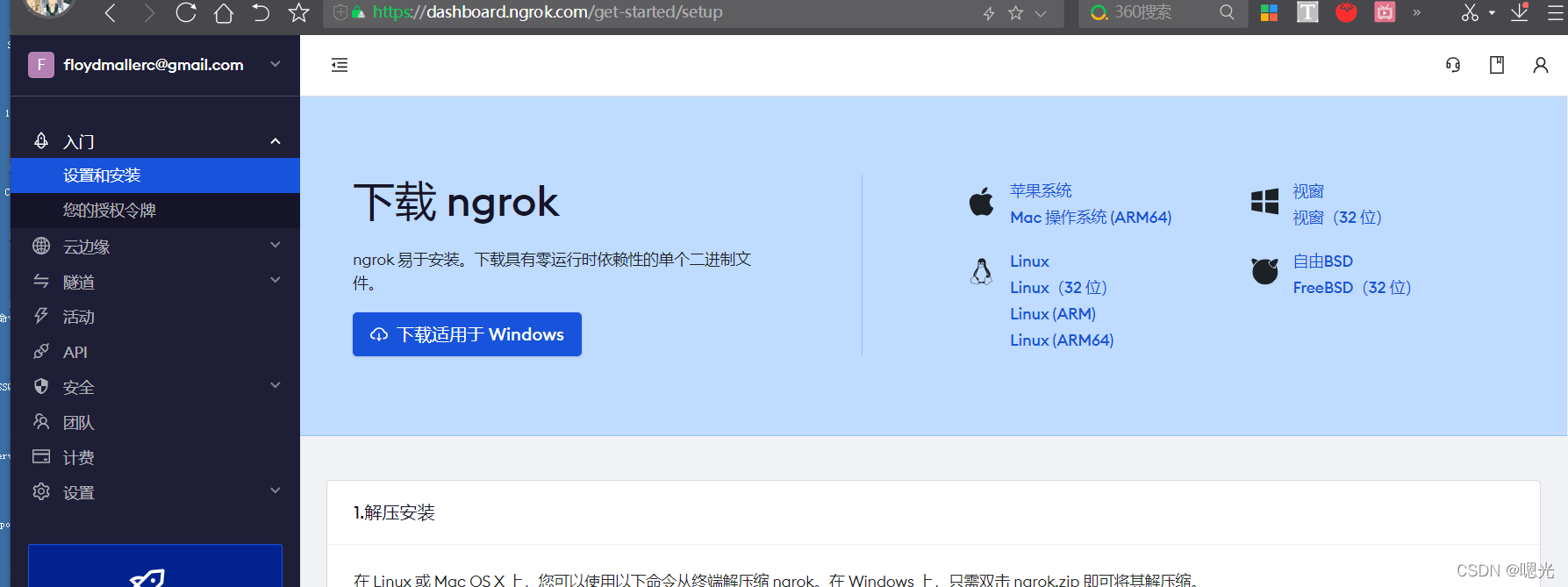Click the T translate extension icon
The width and height of the screenshot is (1568, 587).
click(1307, 12)
